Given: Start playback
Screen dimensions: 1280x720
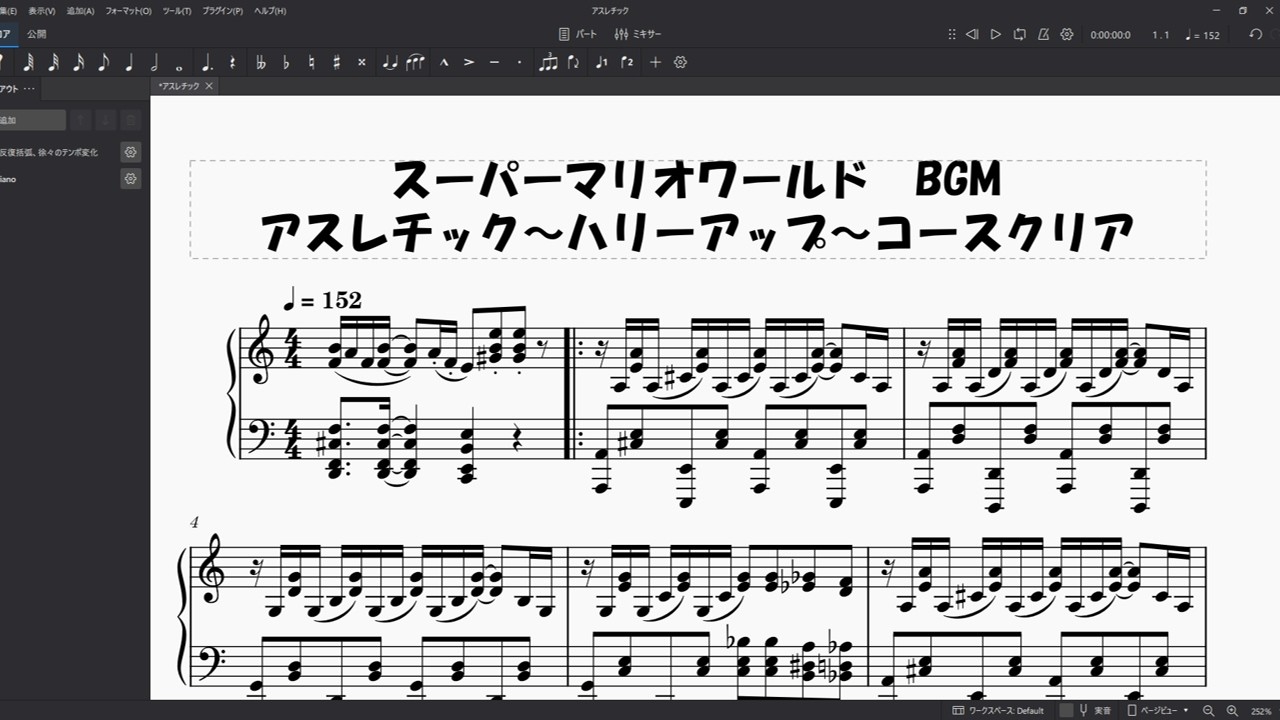Looking at the screenshot, I should (995, 34).
